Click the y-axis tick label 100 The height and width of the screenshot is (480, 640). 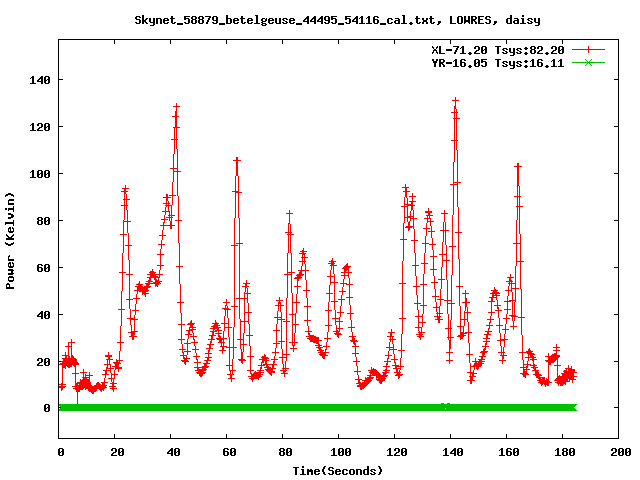coord(40,174)
